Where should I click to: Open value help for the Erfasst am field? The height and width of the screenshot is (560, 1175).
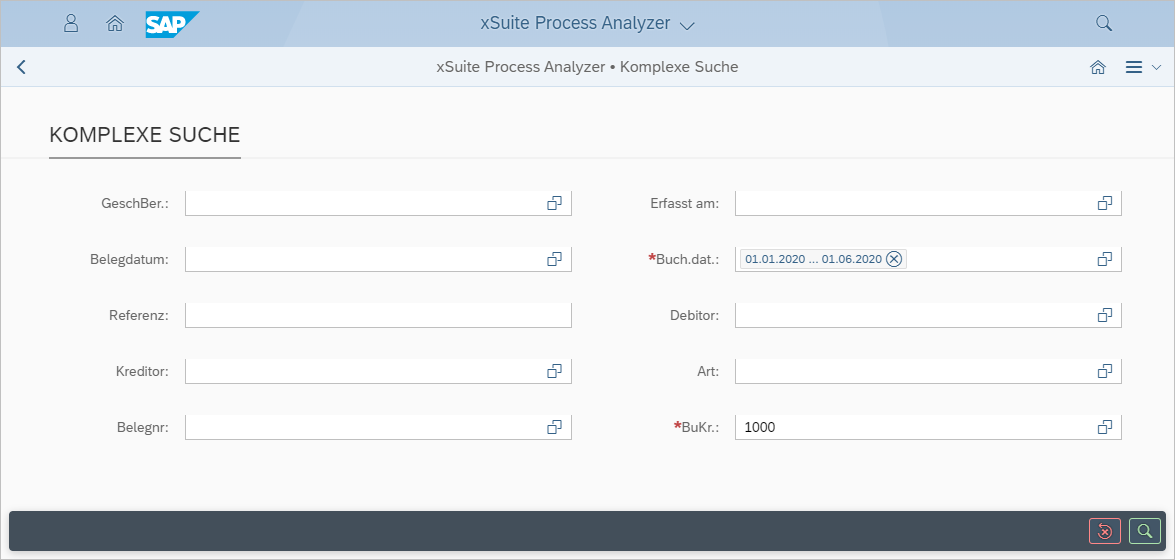tap(1104, 203)
